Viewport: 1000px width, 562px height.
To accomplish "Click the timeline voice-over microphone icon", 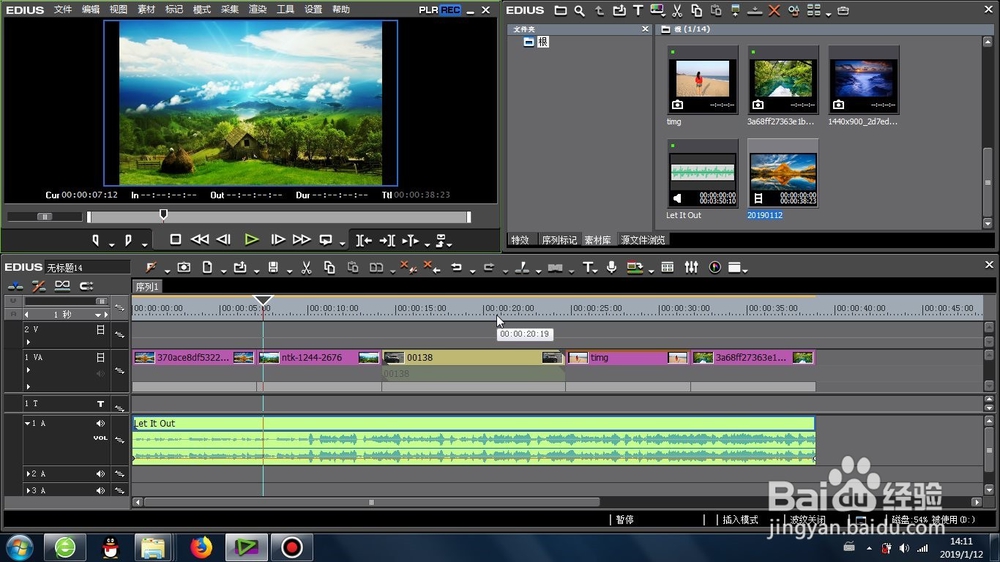I will pyautogui.click(x=611, y=267).
